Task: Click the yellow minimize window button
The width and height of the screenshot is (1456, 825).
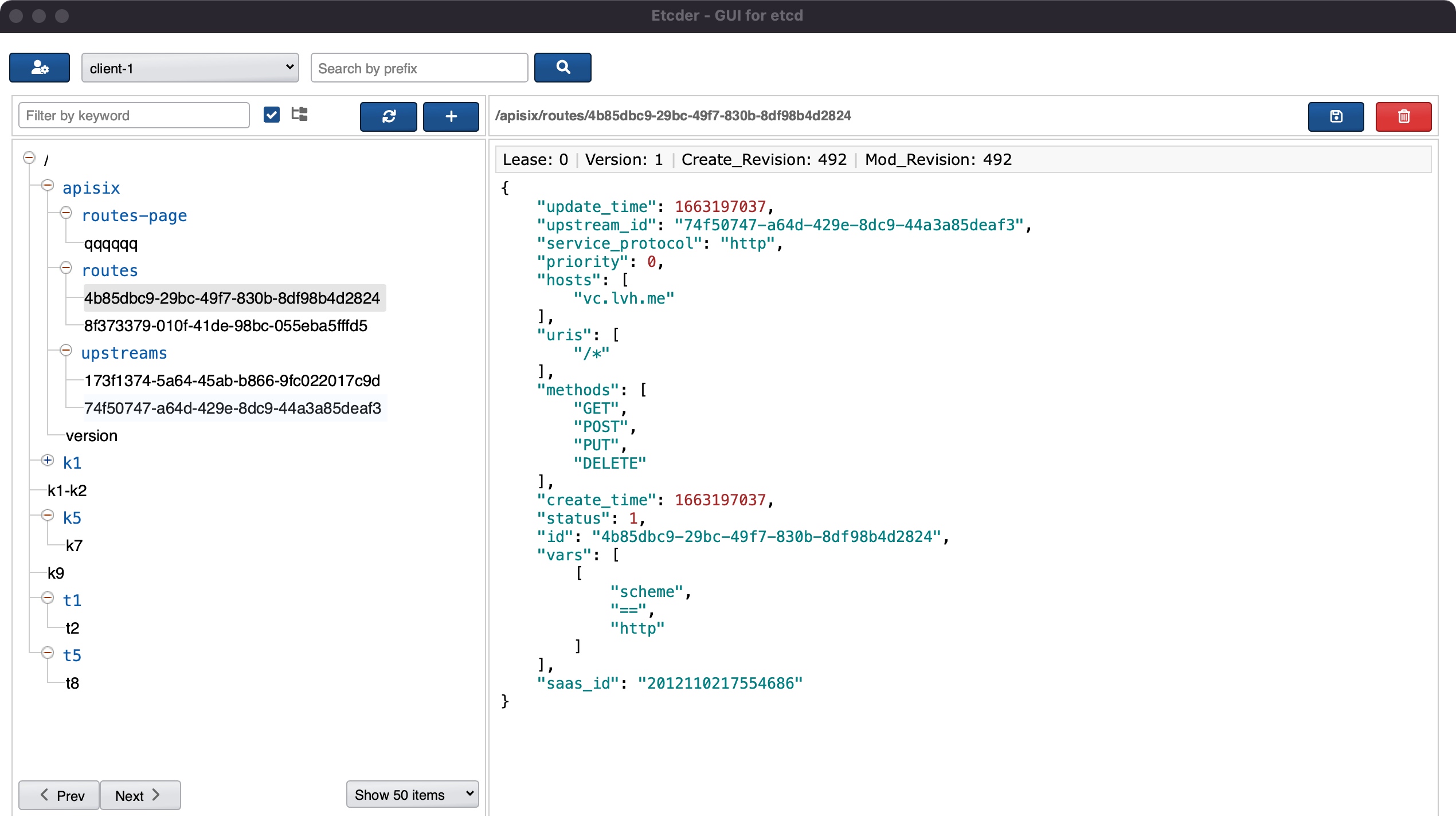Action: [x=39, y=15]
